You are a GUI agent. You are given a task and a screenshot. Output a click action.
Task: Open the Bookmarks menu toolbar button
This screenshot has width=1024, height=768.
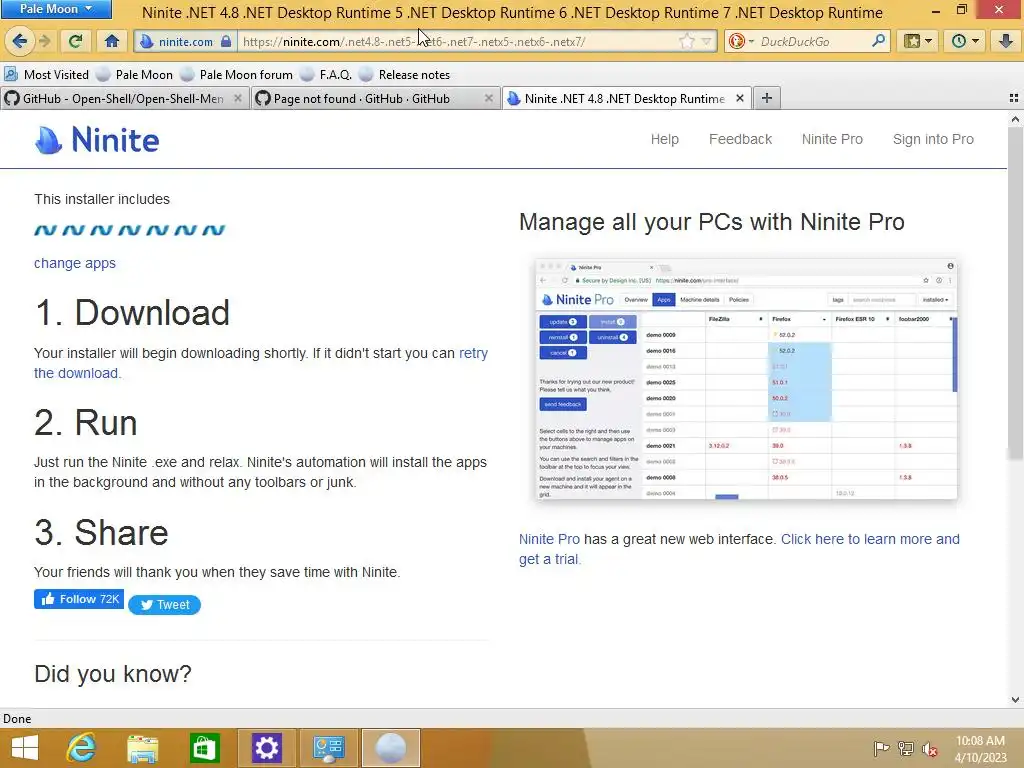tap(918, 41)
